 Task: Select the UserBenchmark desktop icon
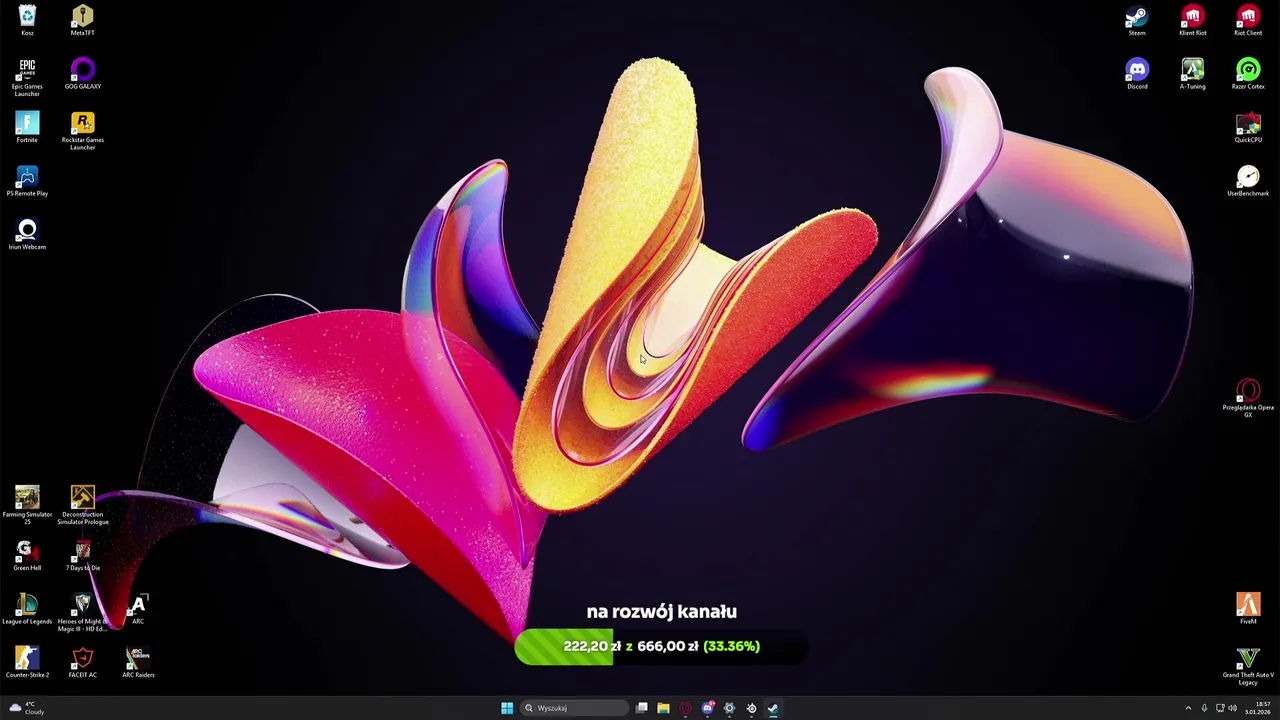[x=1248, y=182]
